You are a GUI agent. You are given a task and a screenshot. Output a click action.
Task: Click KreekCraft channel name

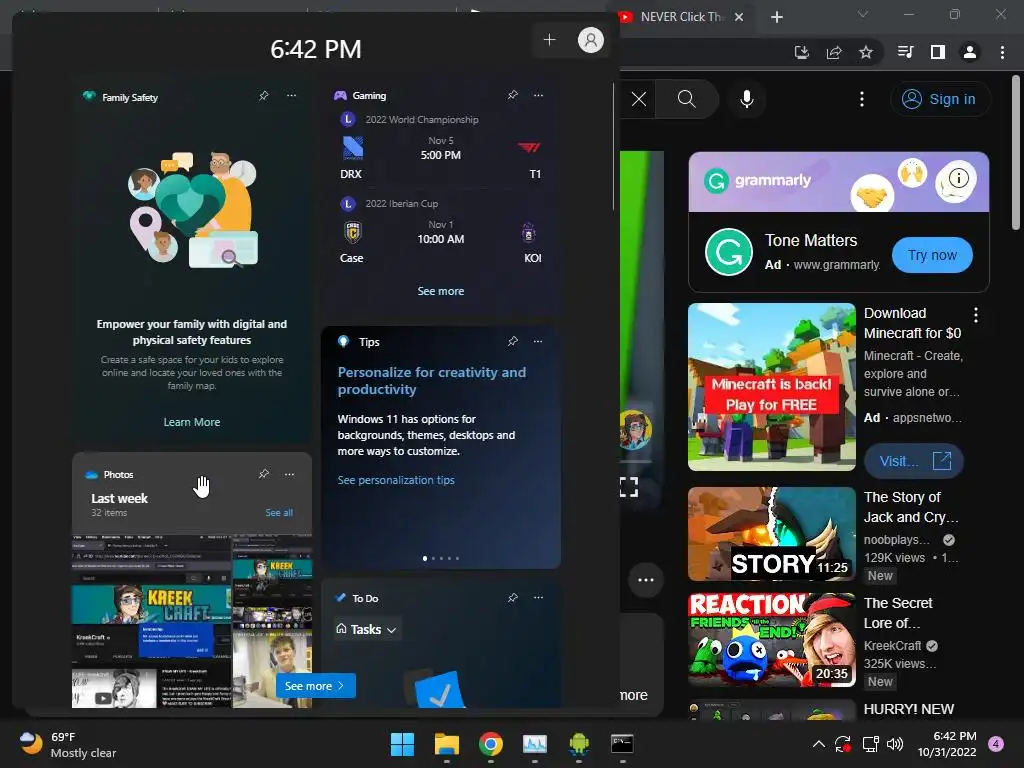tap(893, 645)
